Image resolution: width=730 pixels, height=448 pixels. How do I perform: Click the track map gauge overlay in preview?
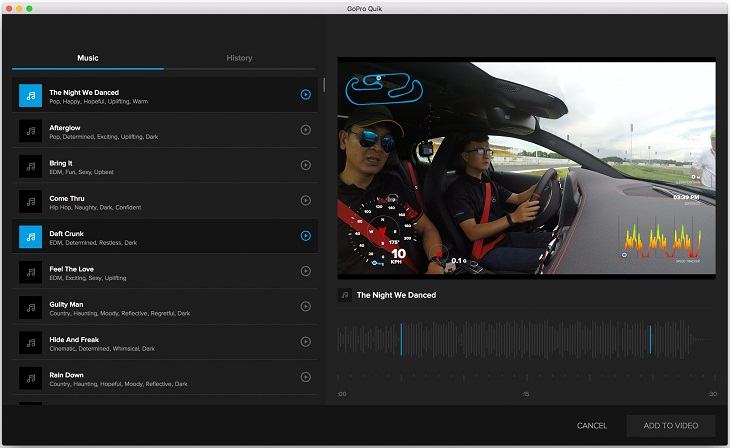384,88
